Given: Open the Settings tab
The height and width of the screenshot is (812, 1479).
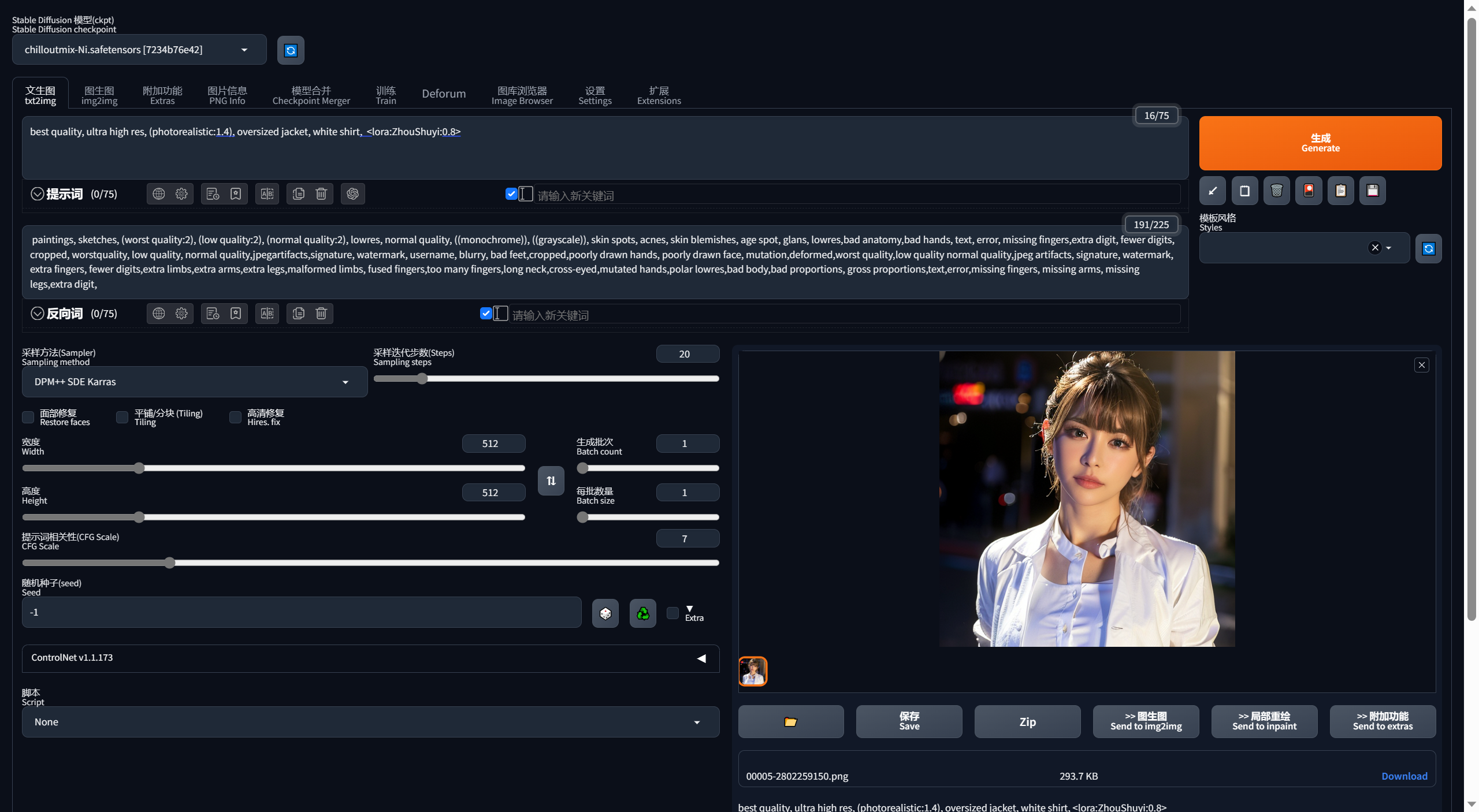Looking at the screenshot, I should [595, 95].
